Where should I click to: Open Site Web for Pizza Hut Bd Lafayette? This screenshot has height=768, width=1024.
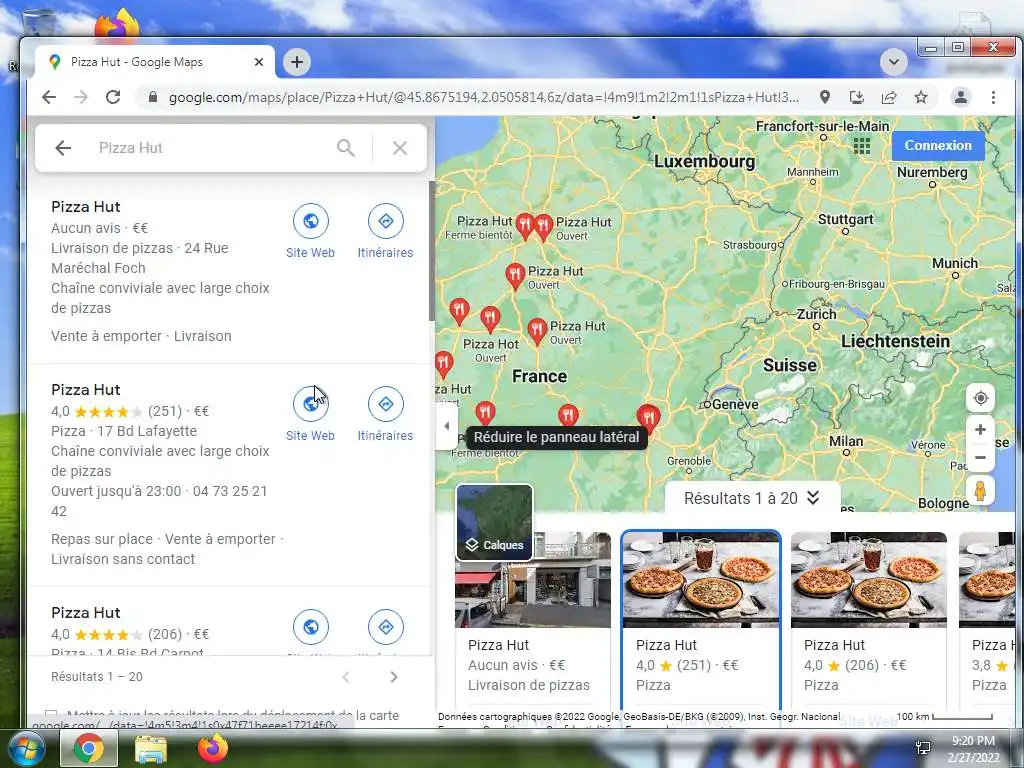click(310, 415)
